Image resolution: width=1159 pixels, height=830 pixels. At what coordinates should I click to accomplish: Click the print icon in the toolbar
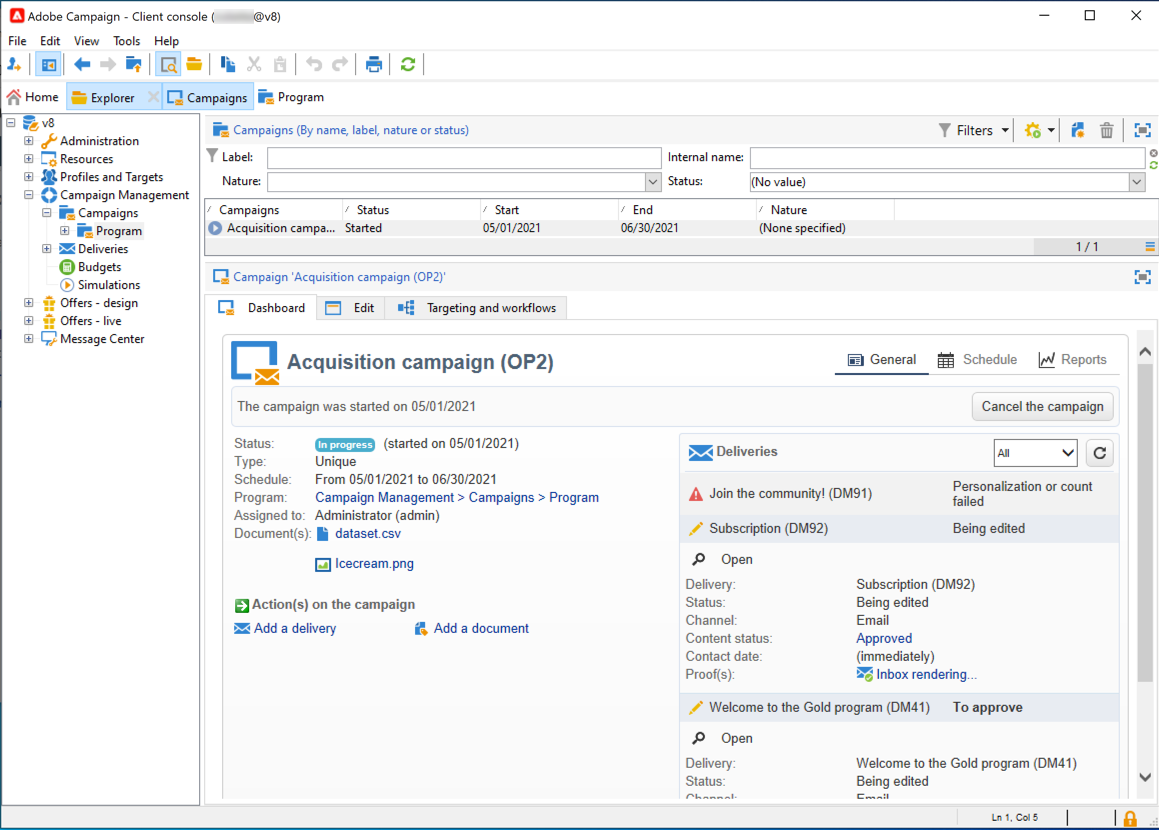374,64
